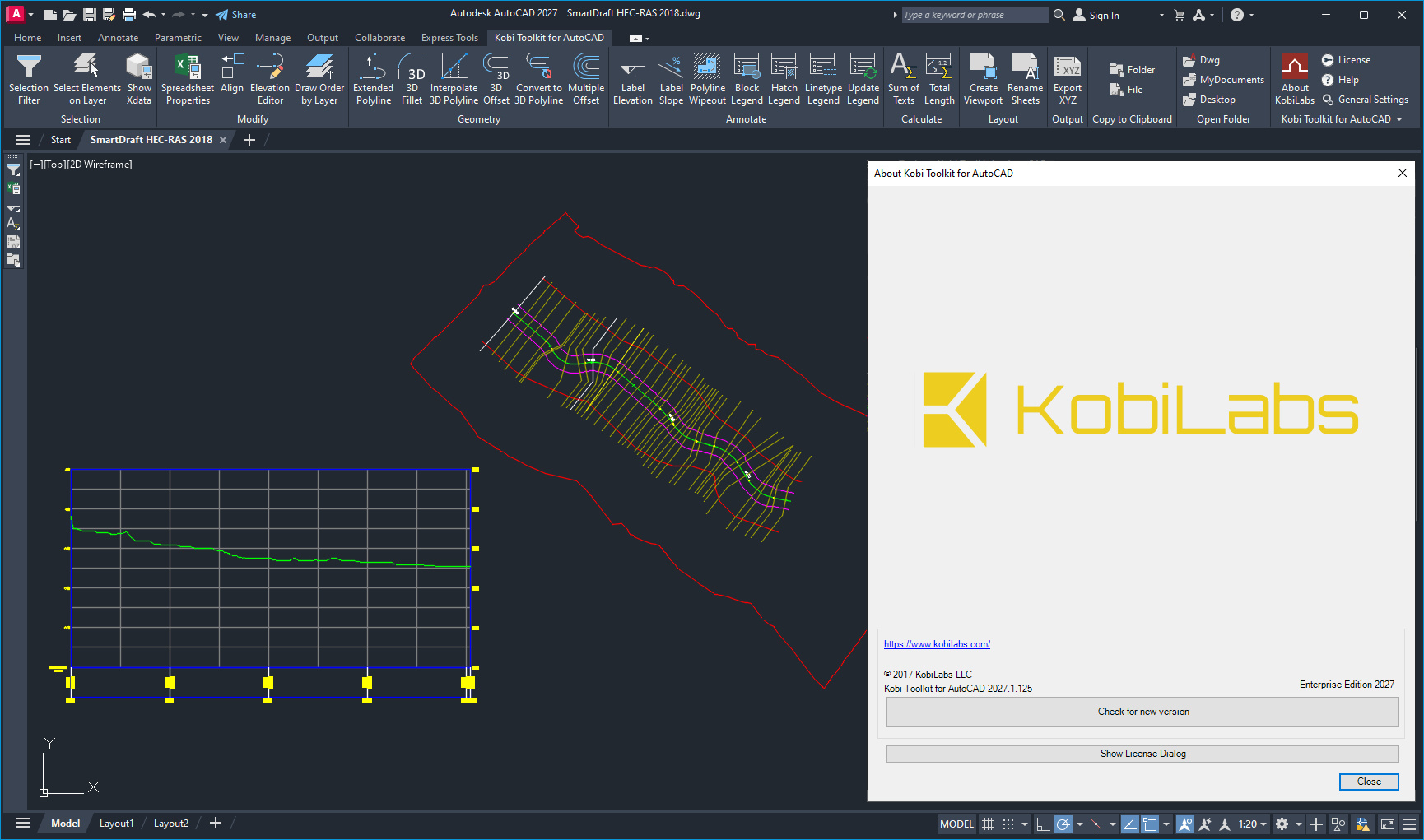Select the 3D Fillet tool

pos(412,79)
